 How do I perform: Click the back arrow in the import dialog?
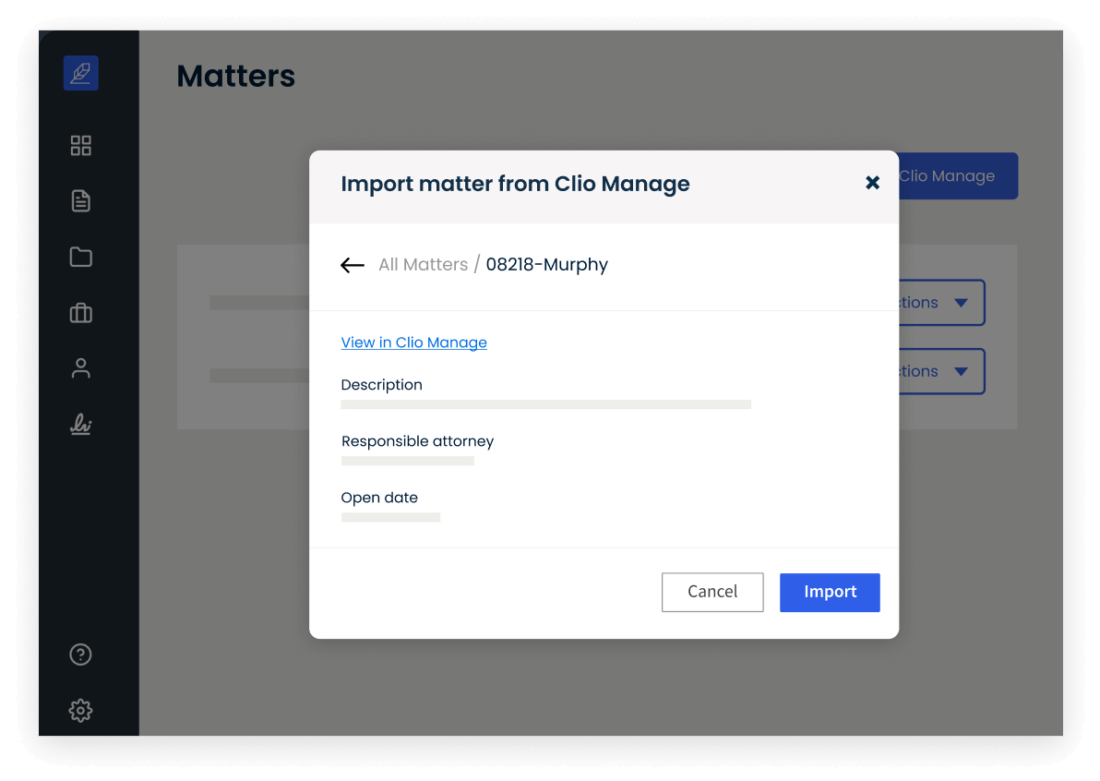click(351, 264)
